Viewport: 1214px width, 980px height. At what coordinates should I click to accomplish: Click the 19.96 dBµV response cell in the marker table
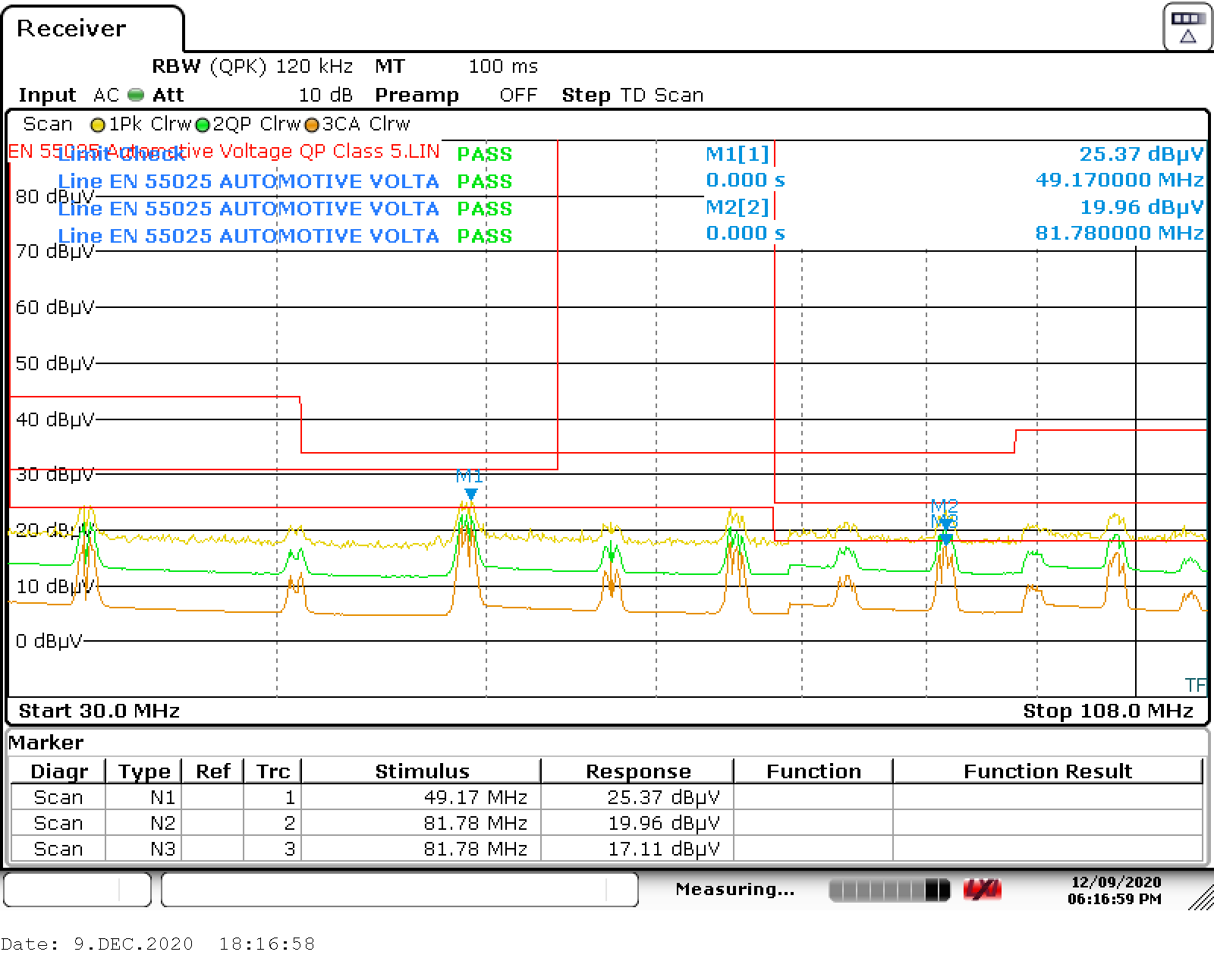[x=638, y=824]
